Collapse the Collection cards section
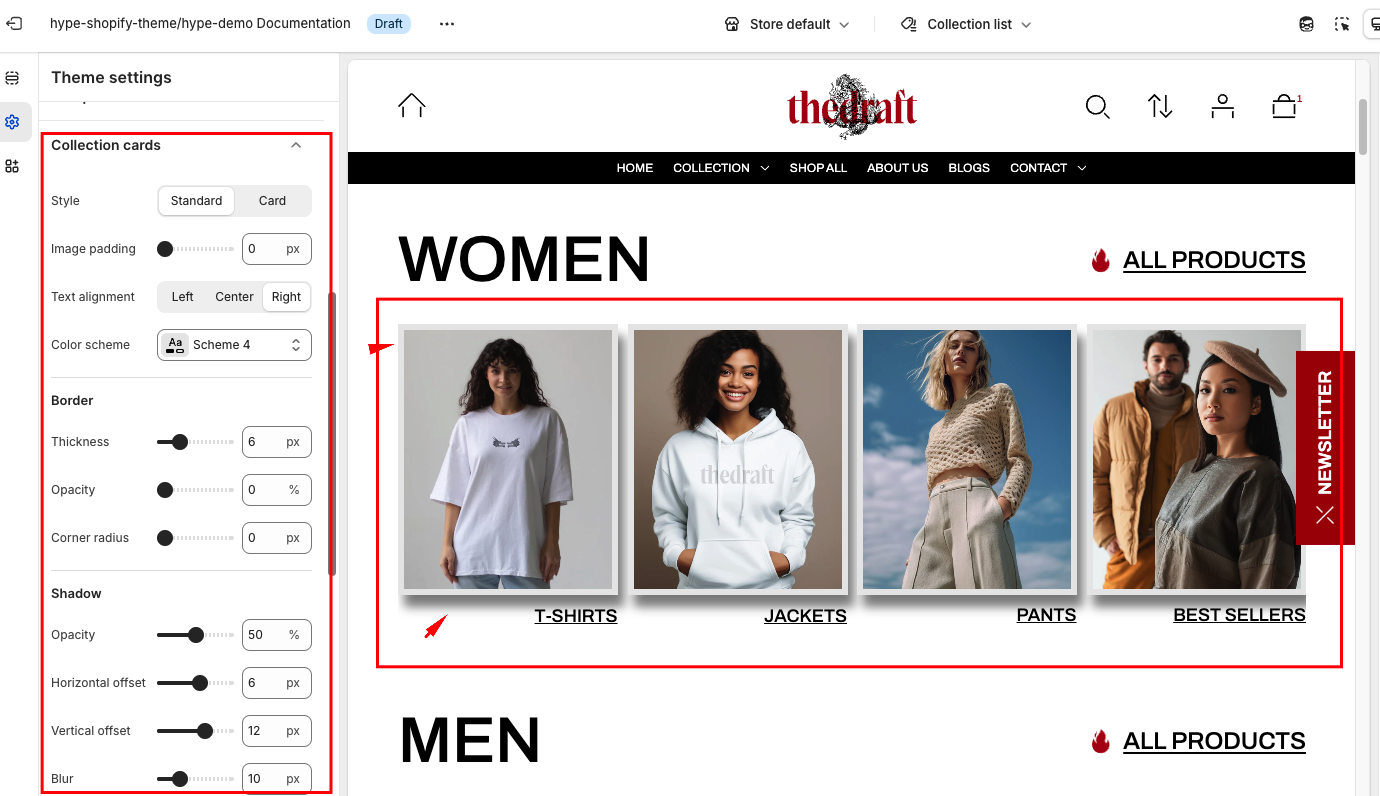 tap(296, 146)
